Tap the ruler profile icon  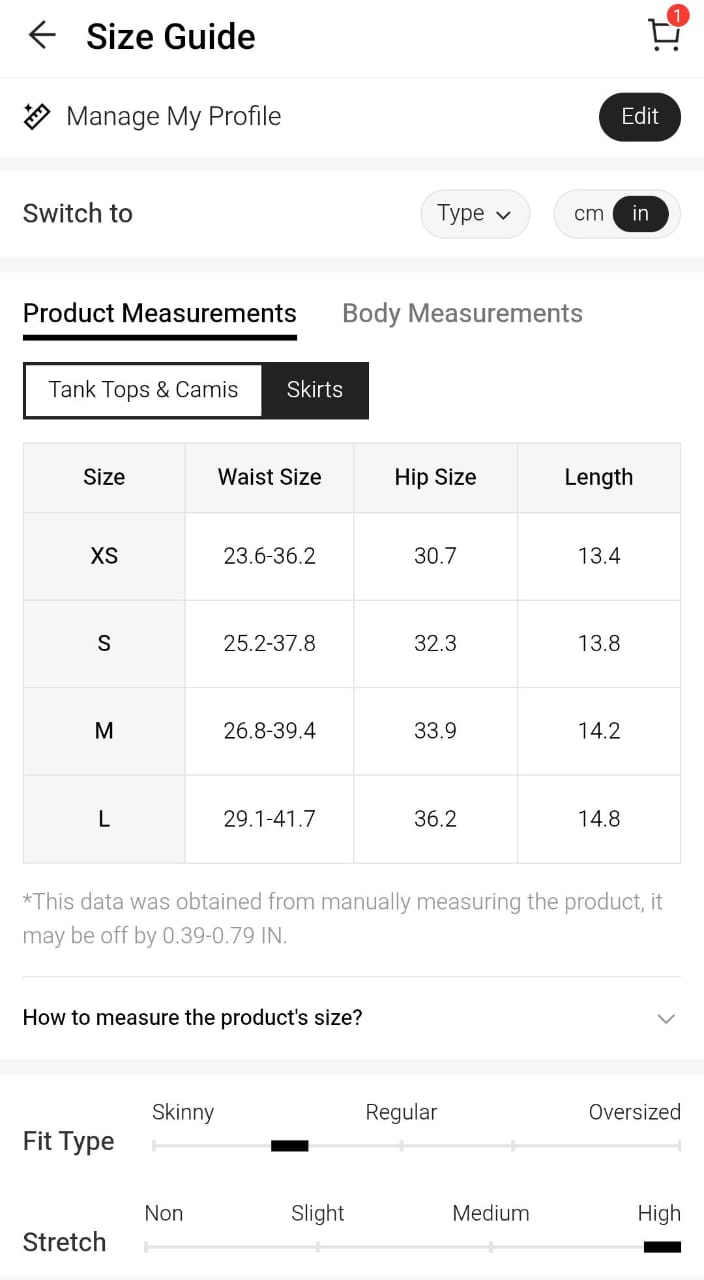click(37, 116)
